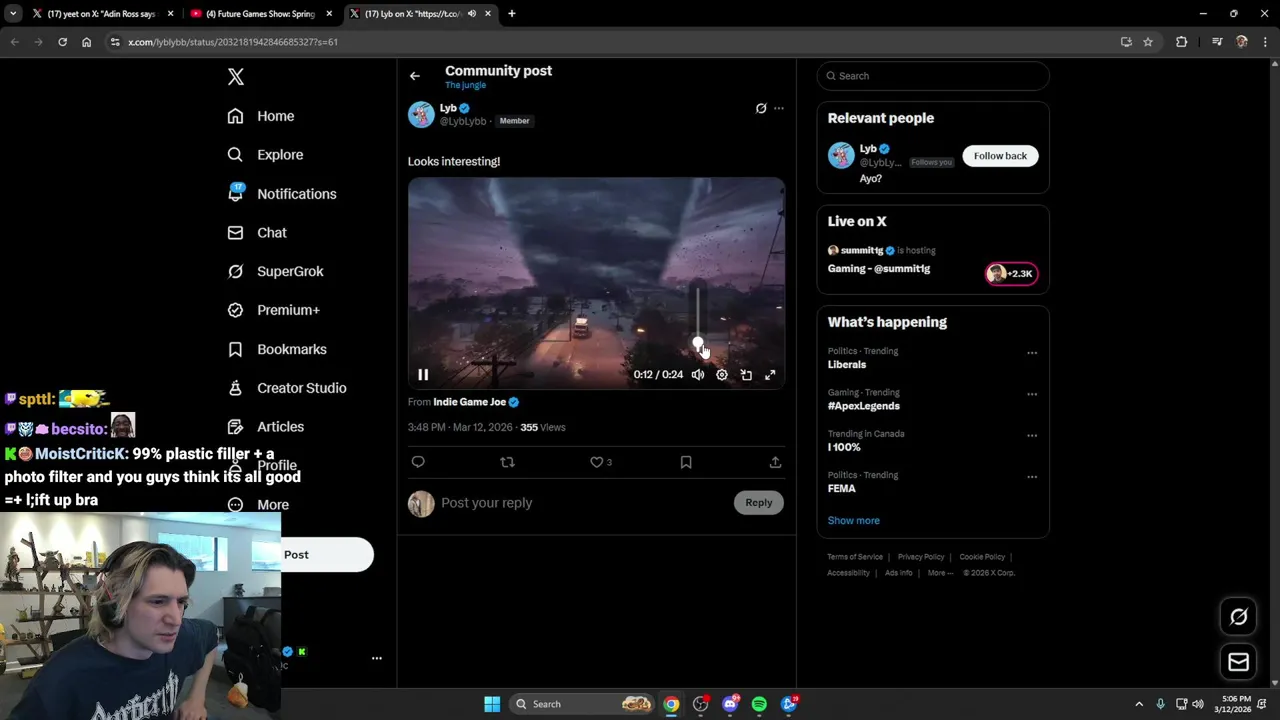Click the Reply button
Image resolution: width=1280 pixels, height=720 pixels.
[759, 503]
